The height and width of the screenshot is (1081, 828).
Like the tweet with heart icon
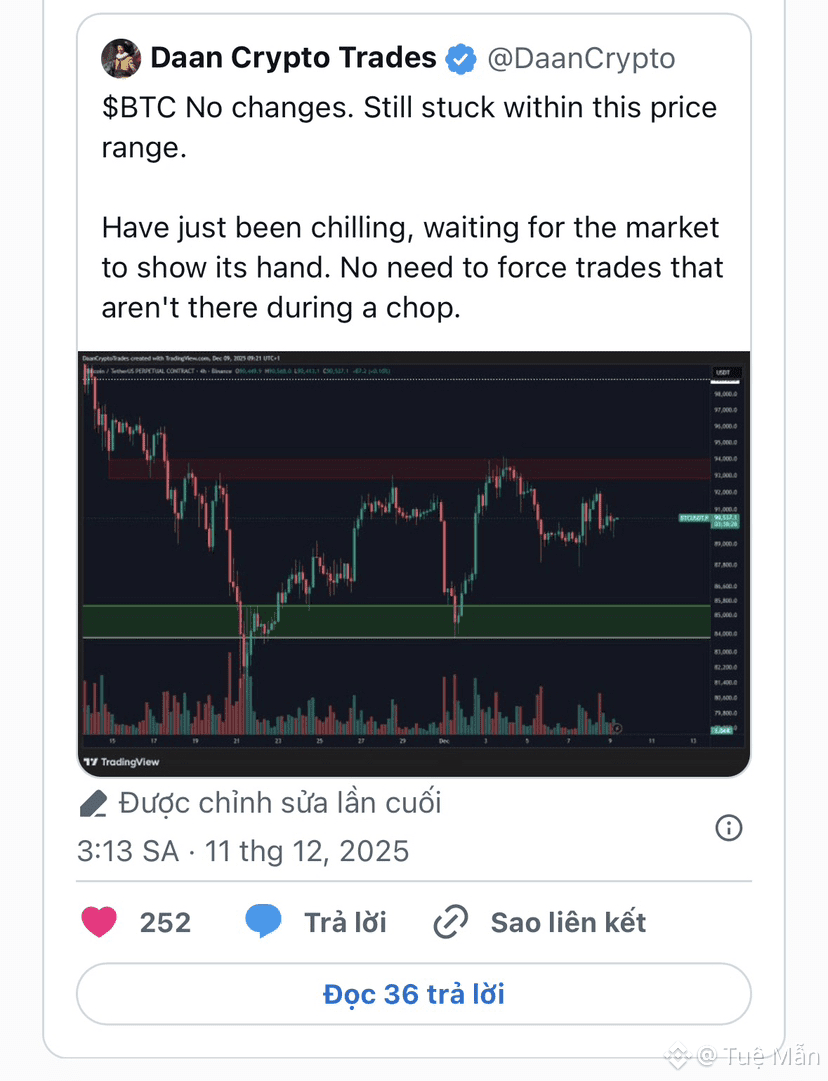tap(99, 922)
